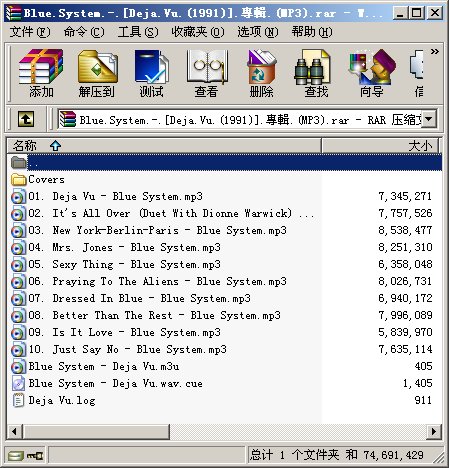449x468 pixels.
Task: Click the archive path address field
Action: pos(240,119)
